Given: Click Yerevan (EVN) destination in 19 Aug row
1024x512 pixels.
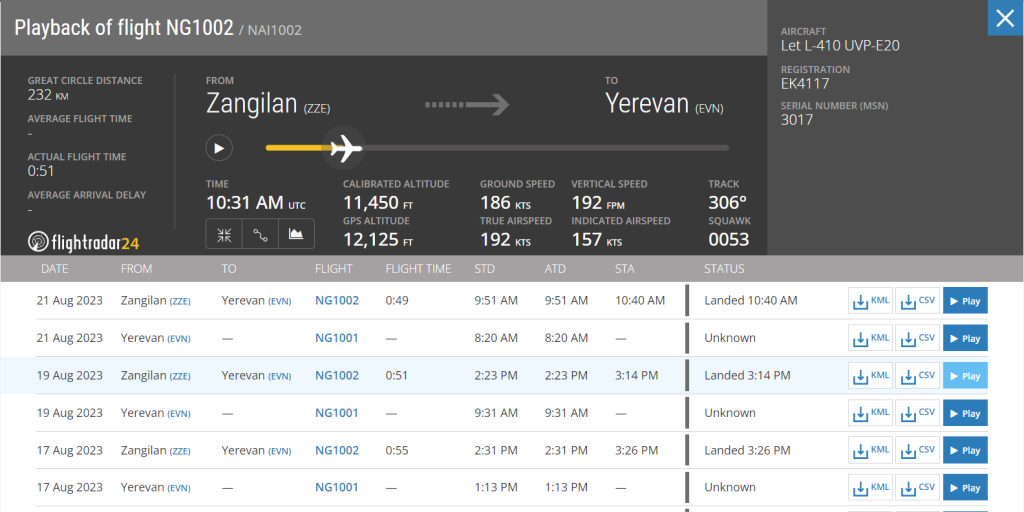Looking at the screenshot, I should [x=256, y=375].
